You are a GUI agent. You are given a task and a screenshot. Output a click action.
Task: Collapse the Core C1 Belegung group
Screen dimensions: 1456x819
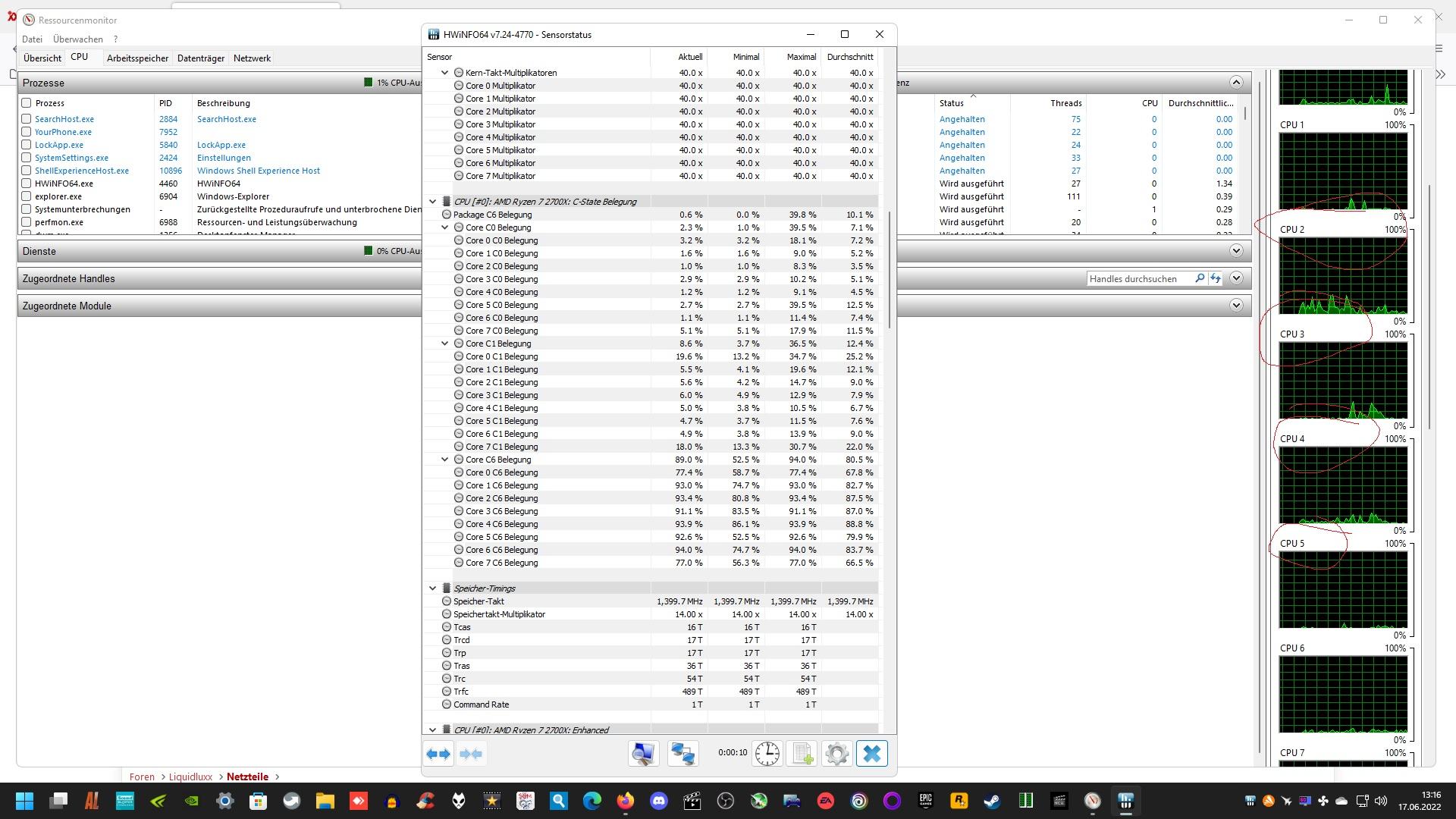pyautogui.click(x=445, y=344)
